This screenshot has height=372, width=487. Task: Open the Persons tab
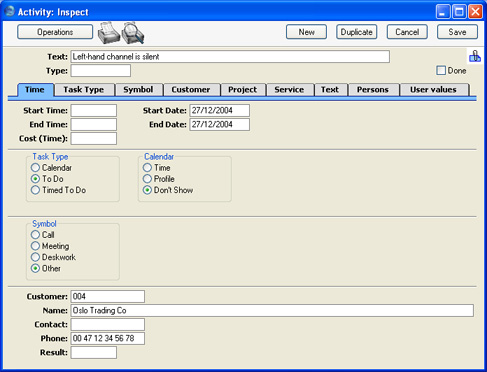coord(373,90)
